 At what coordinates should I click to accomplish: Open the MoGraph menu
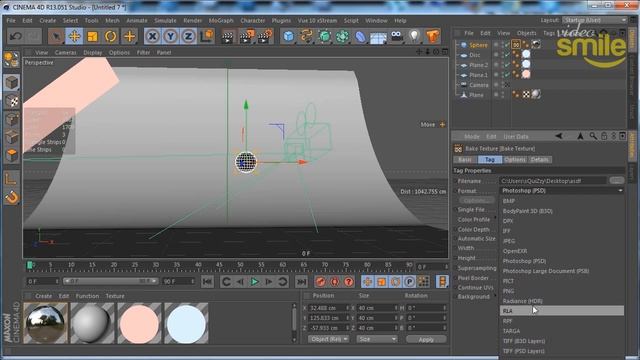(x=221, y=20)
